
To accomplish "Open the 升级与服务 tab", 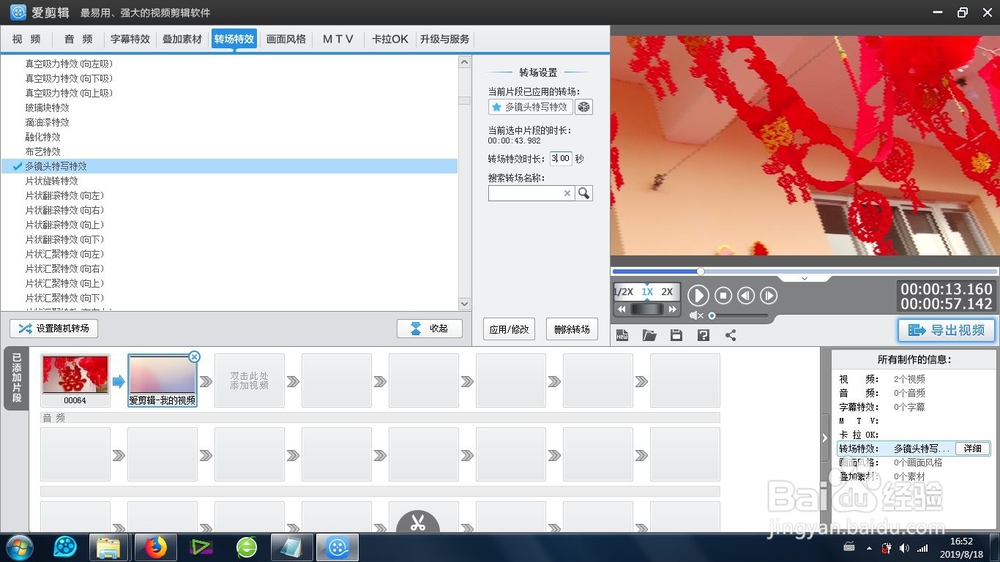I will point(445,39).
